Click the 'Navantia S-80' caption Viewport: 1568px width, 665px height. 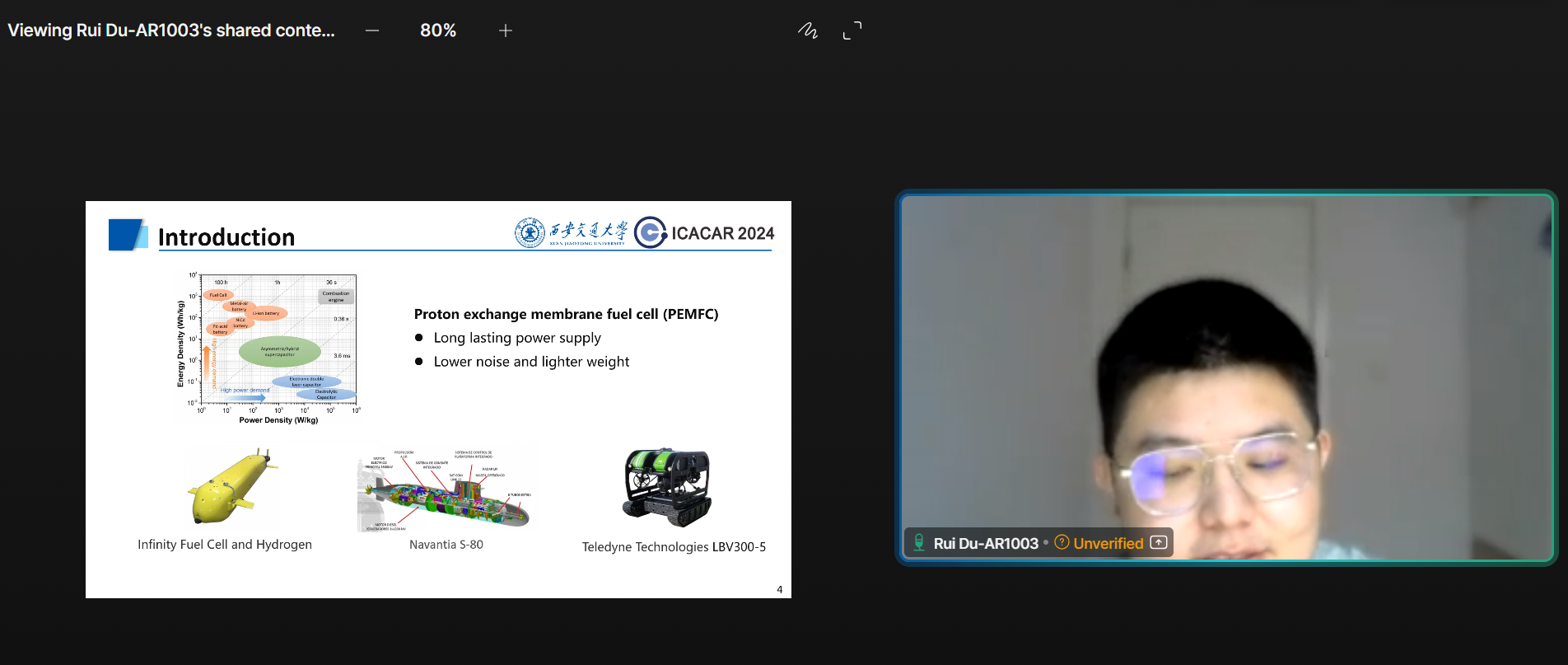coord(446,545)
